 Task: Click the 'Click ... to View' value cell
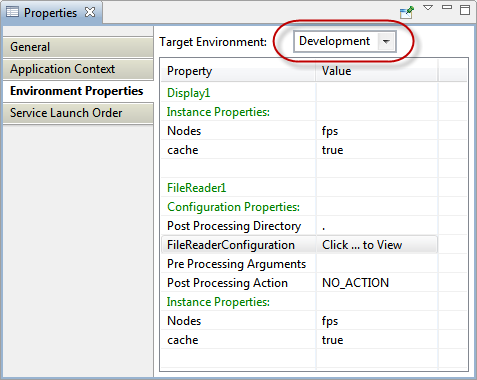(x=377, y=245)
